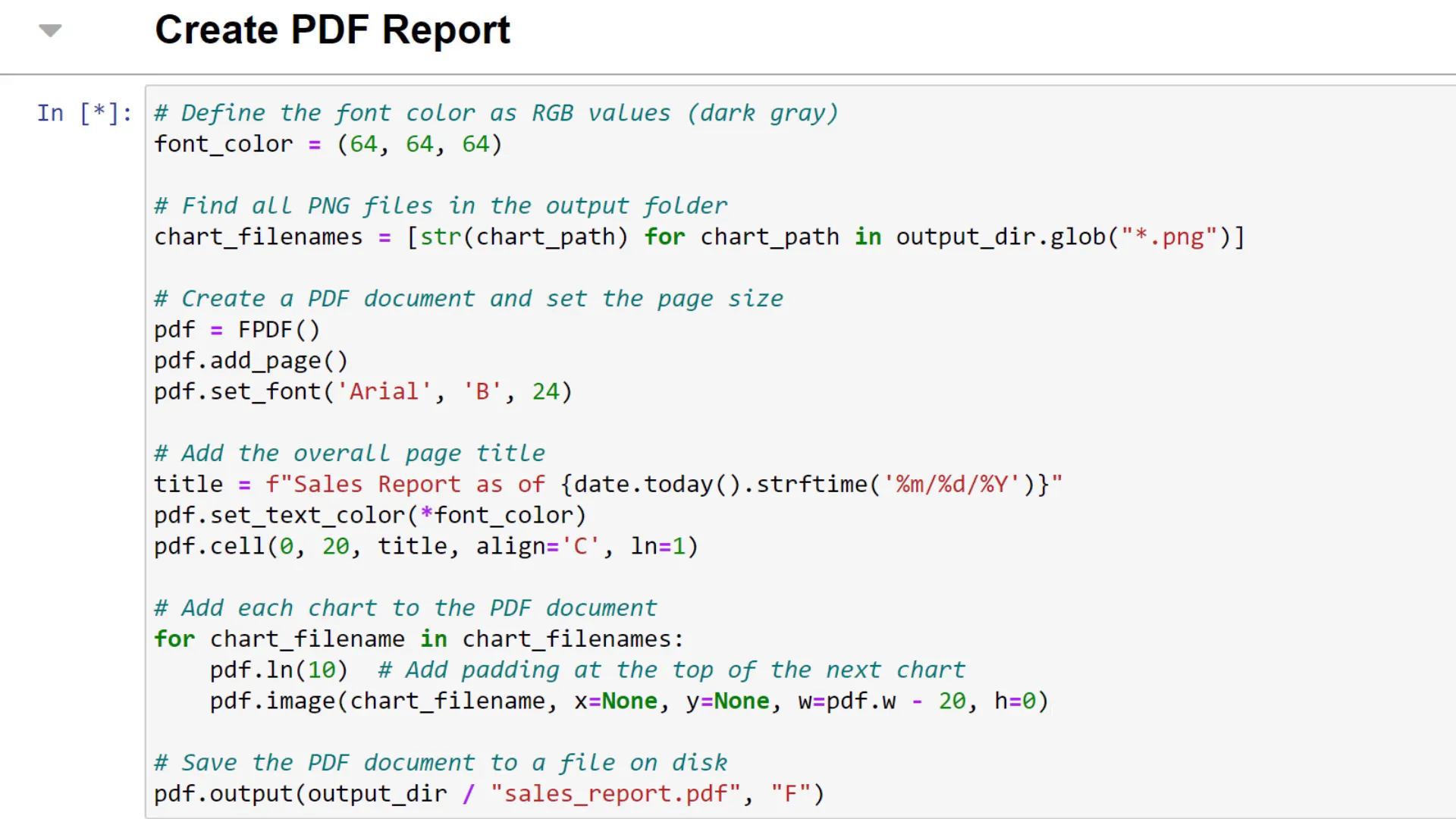
Task: Click the pdf.cell(0, 20, title...) line
Action: 426,546
